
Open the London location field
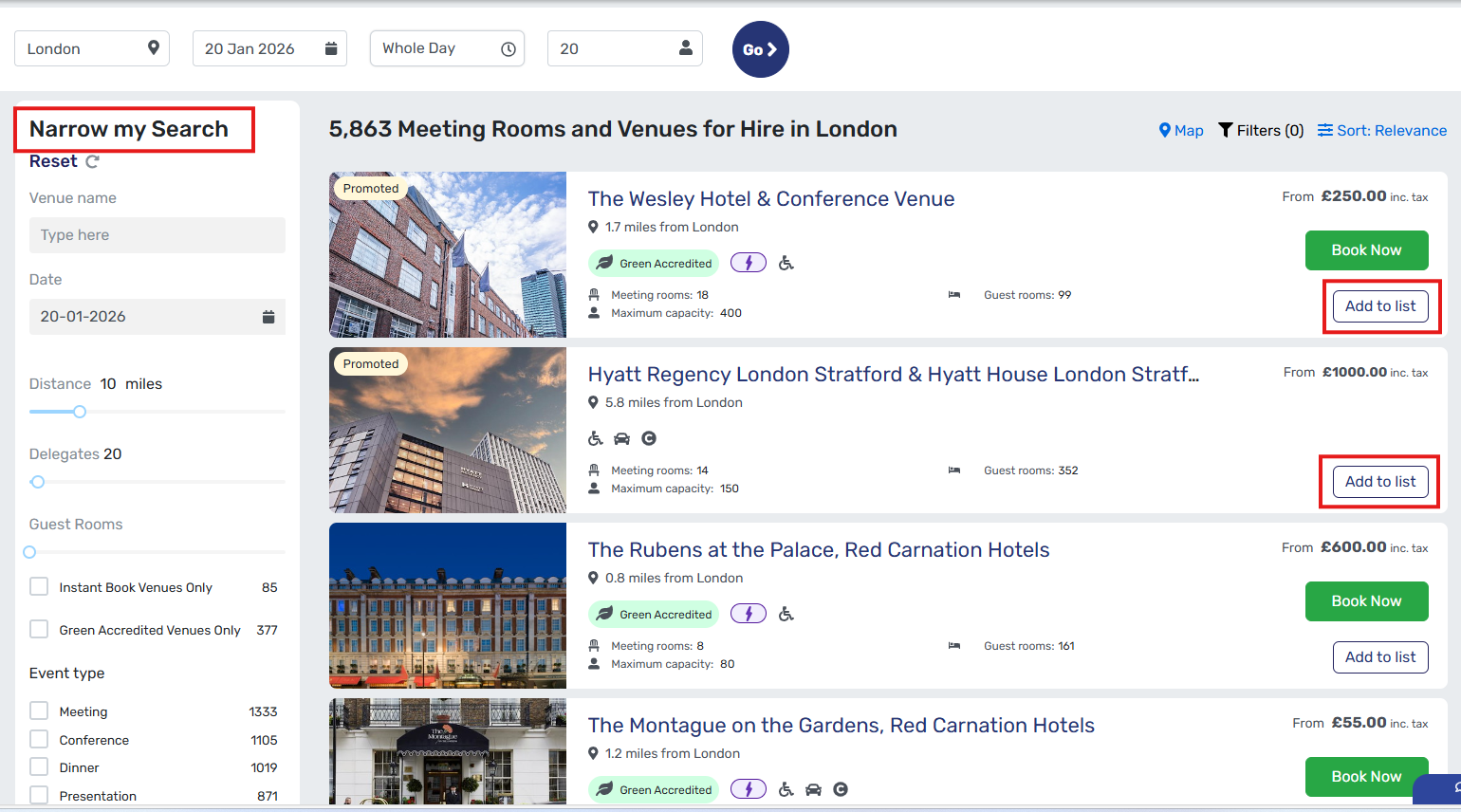(92, 48)
